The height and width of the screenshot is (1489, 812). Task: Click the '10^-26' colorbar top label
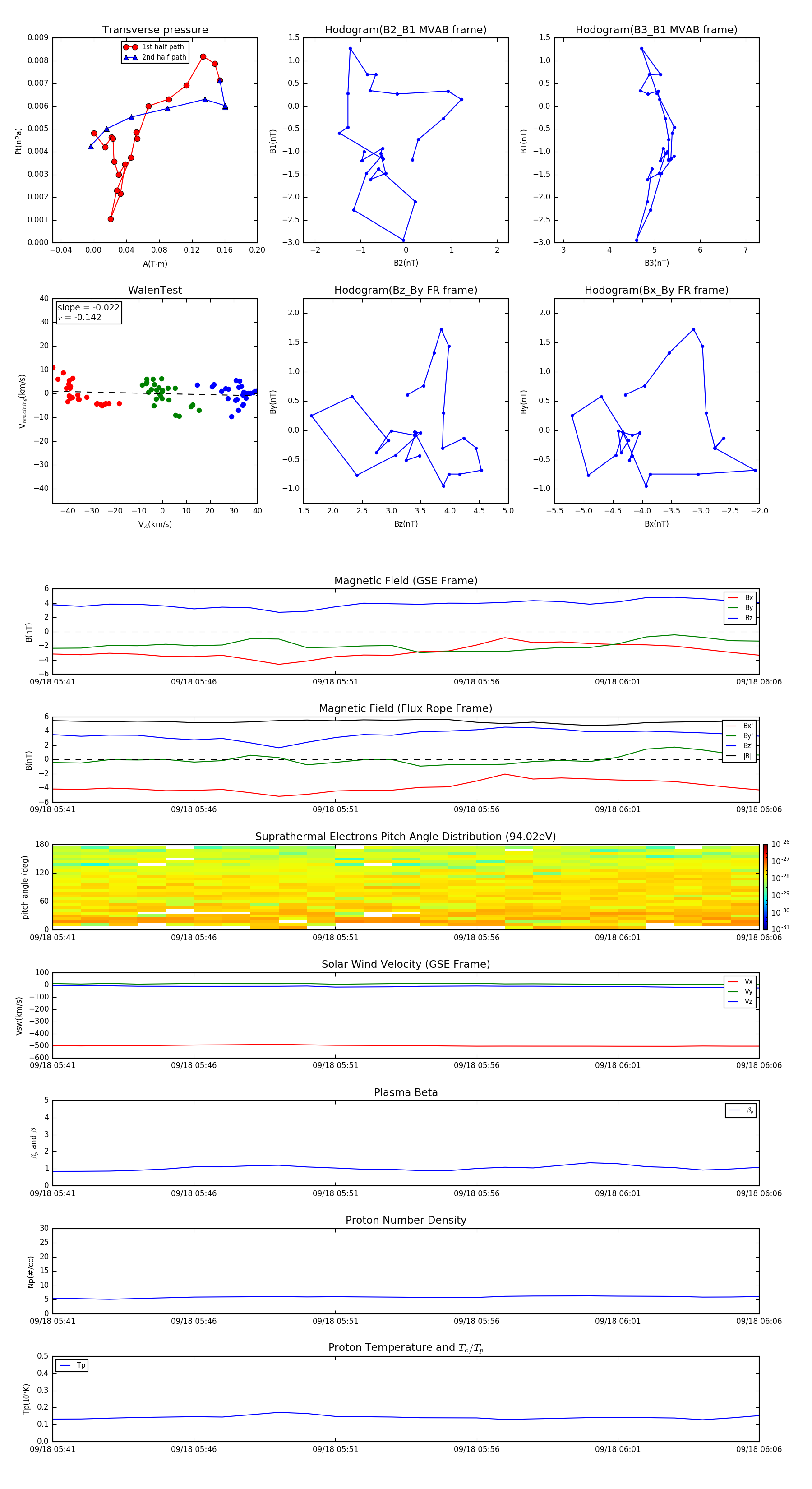[780, 844]
